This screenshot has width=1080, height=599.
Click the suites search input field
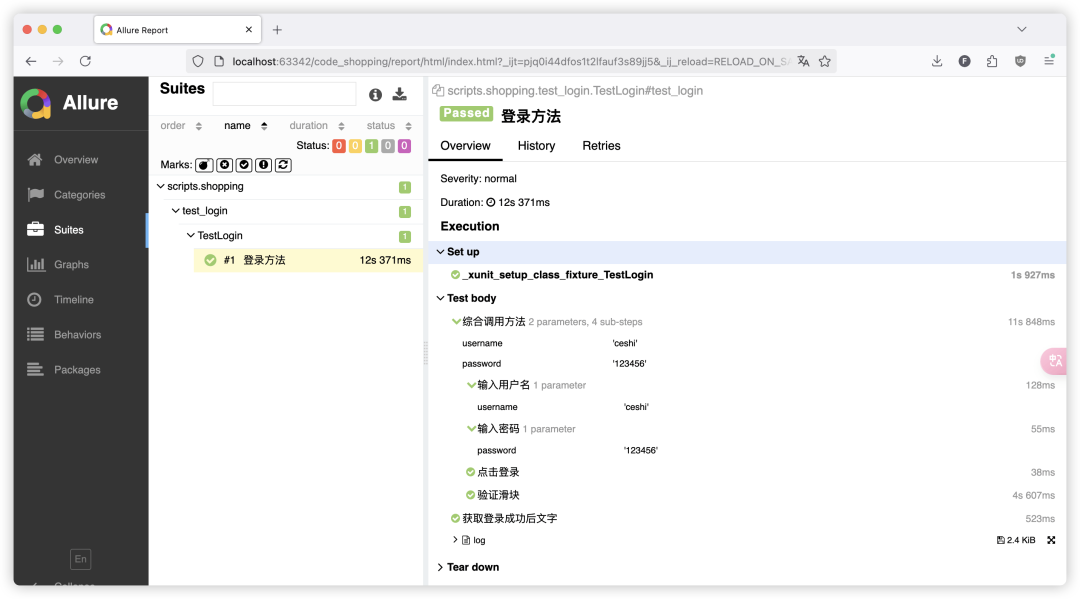(284, 94)
